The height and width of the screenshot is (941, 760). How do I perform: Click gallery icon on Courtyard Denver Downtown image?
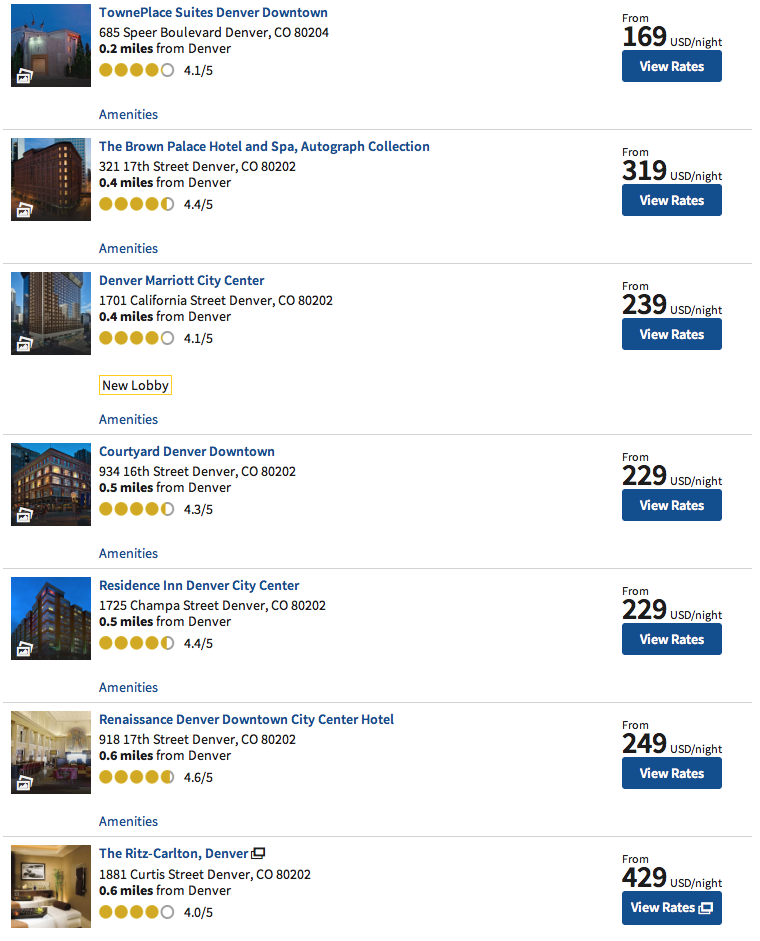click(24, 515)
